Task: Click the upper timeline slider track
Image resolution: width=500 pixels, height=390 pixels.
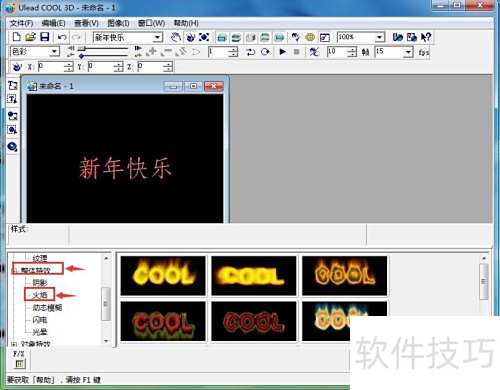Action: 103,49
